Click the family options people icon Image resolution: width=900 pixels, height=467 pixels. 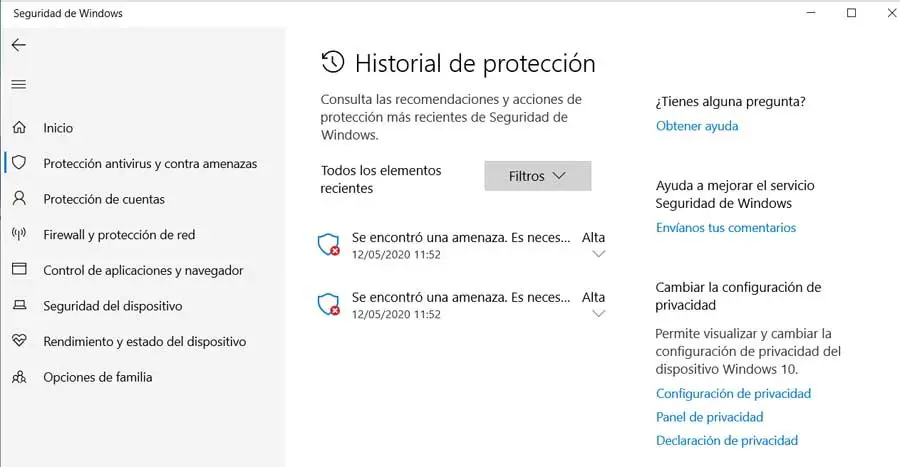tap(18, 377)
